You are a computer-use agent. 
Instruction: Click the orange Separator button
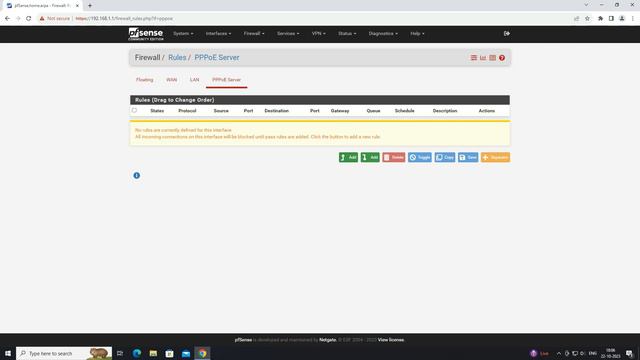(x=495, y=157)
